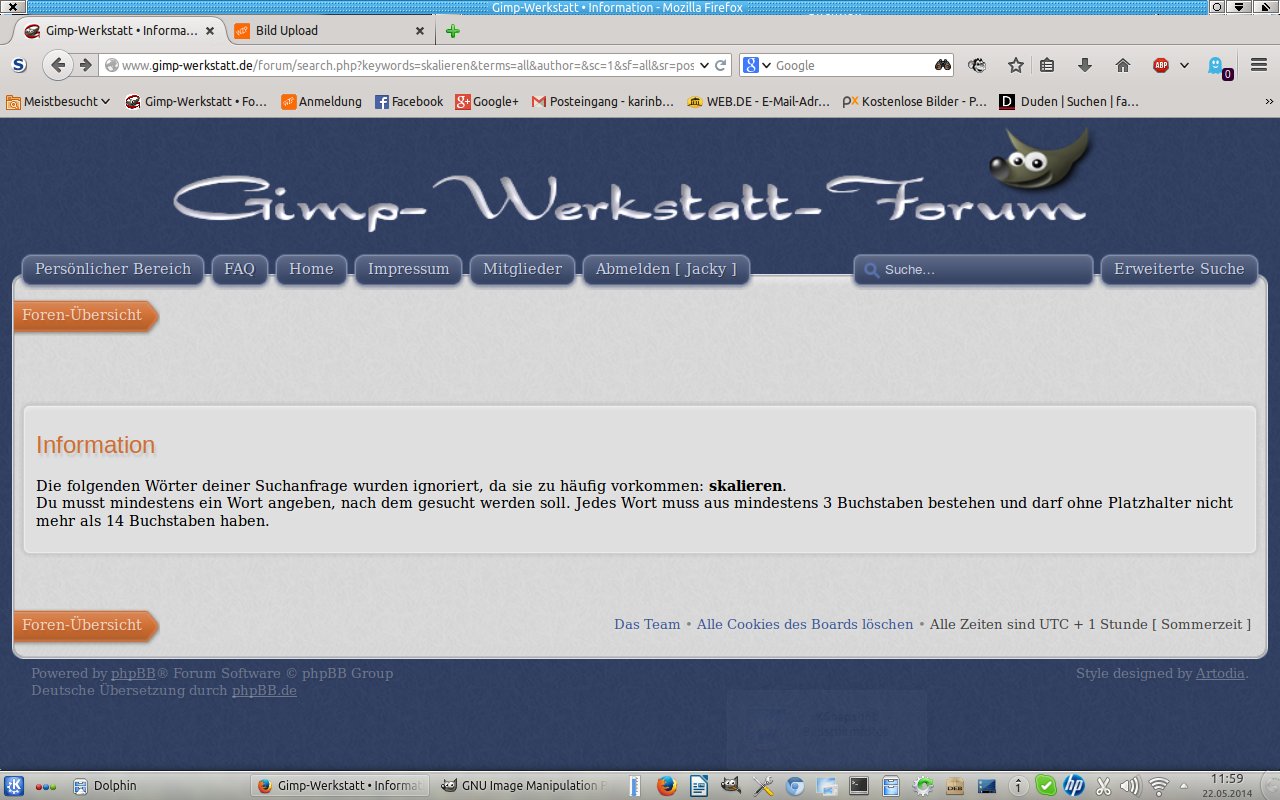Open the Anmeldung bookmark
1280x800 pixels.
[321, 101]
